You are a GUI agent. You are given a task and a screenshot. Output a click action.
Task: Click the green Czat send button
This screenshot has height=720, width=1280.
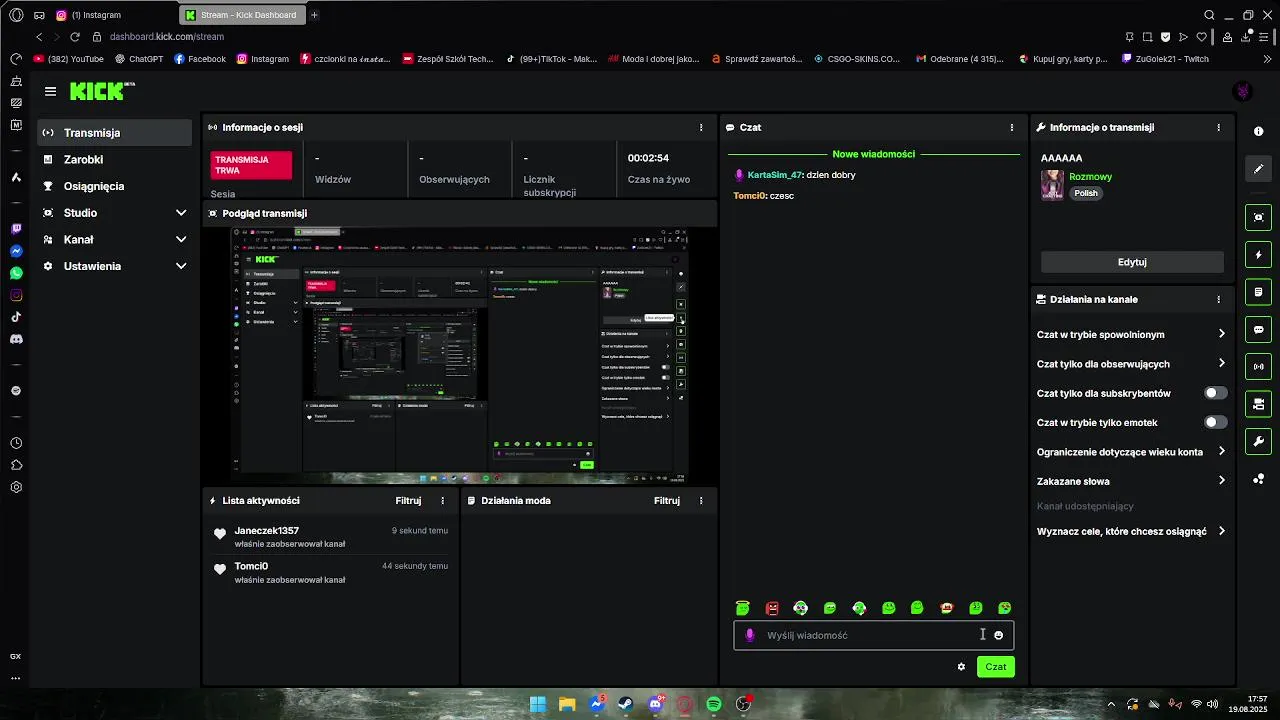996,667
